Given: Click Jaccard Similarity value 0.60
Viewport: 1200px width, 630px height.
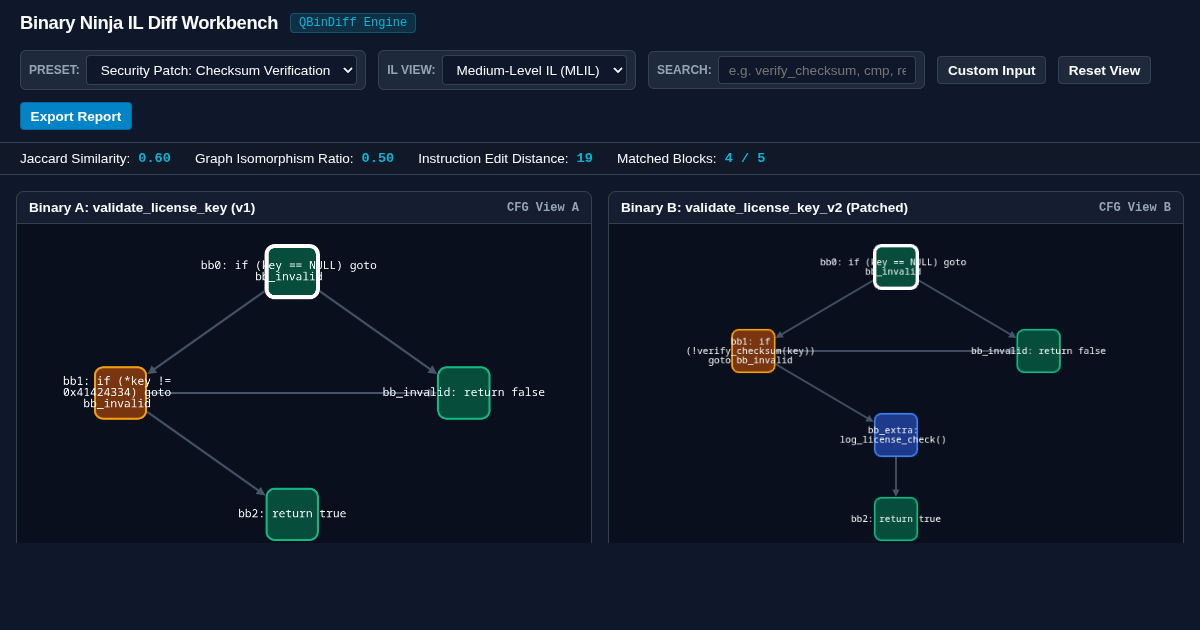Looking at the screenshot, I should [154, 158].
